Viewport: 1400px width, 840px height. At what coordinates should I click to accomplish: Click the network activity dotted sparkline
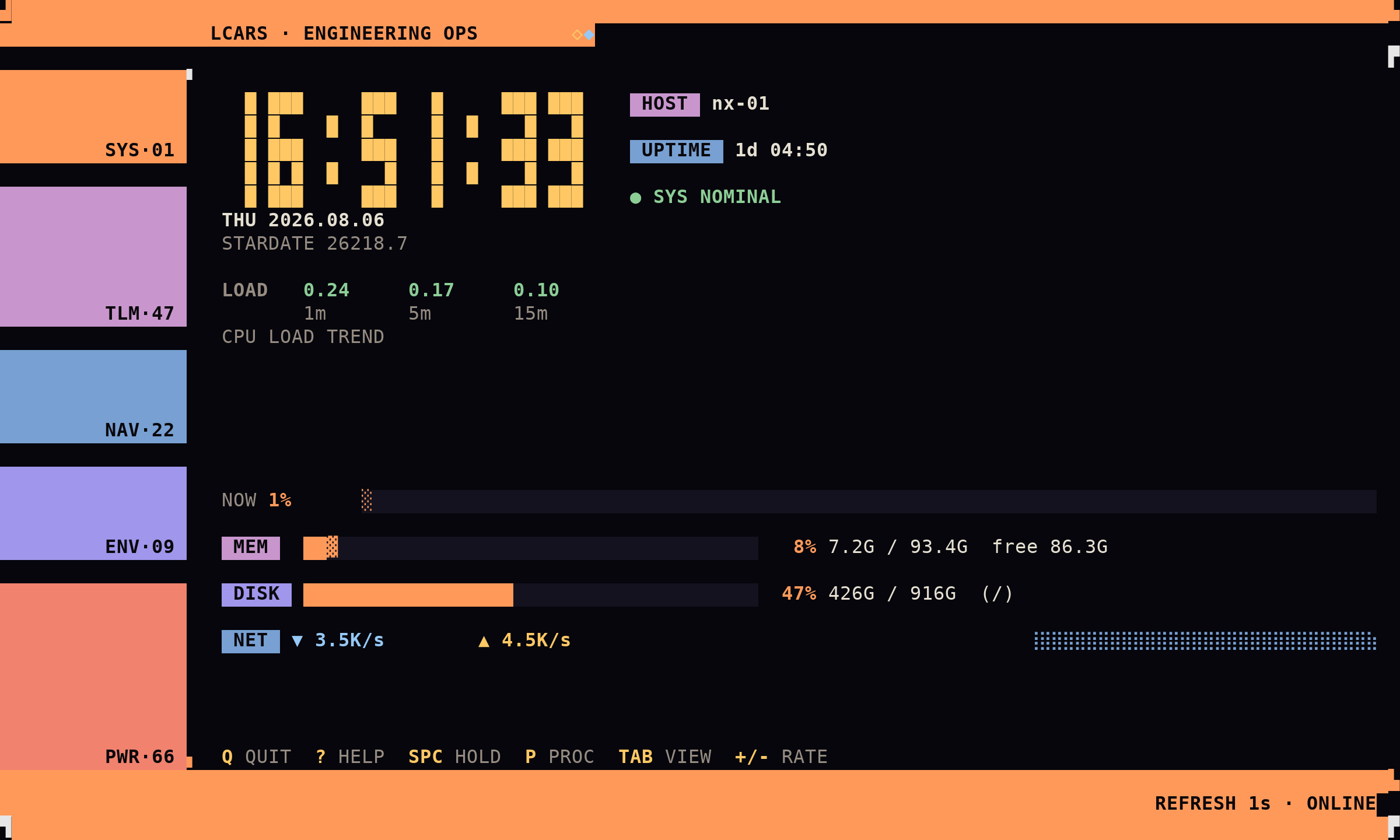coord(1206,640)
